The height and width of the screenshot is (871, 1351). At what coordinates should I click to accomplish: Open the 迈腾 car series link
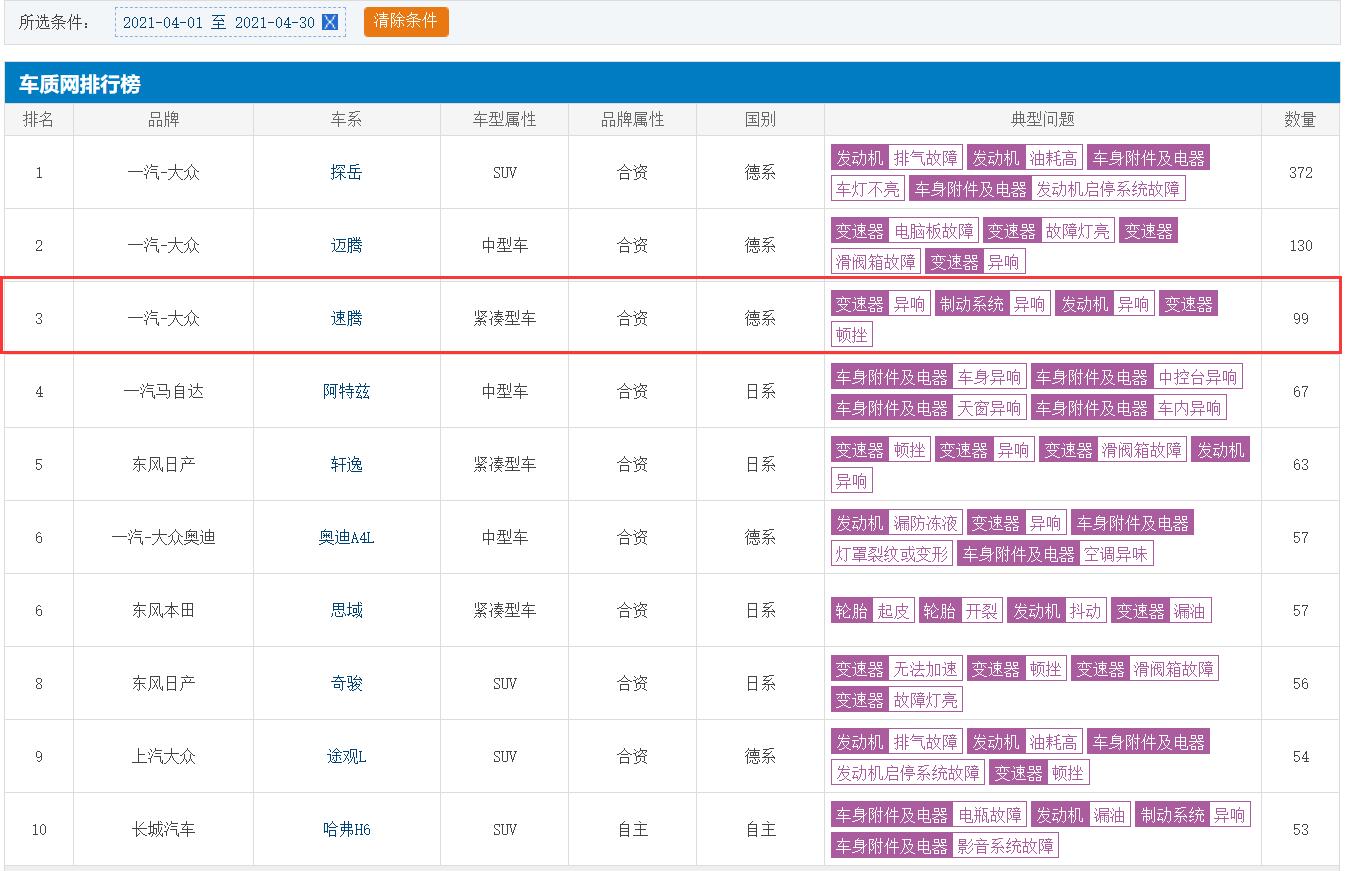346,246
